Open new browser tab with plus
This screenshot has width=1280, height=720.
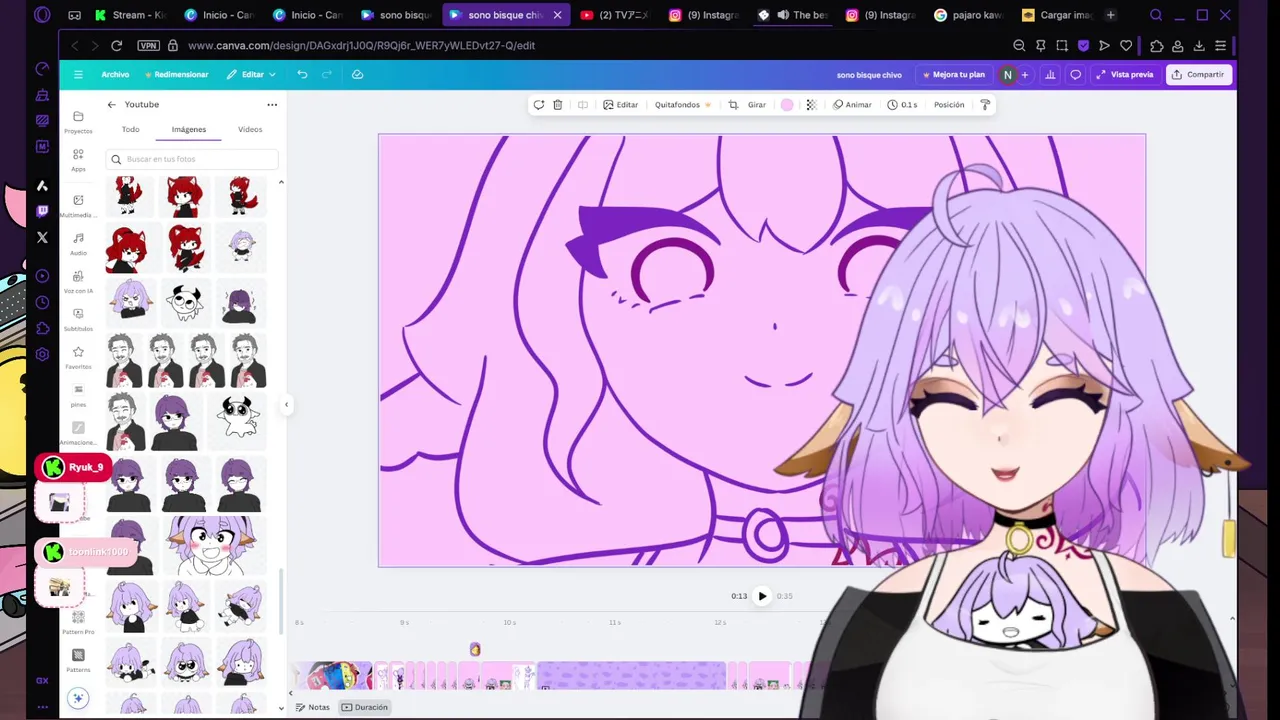(1110, 15)
